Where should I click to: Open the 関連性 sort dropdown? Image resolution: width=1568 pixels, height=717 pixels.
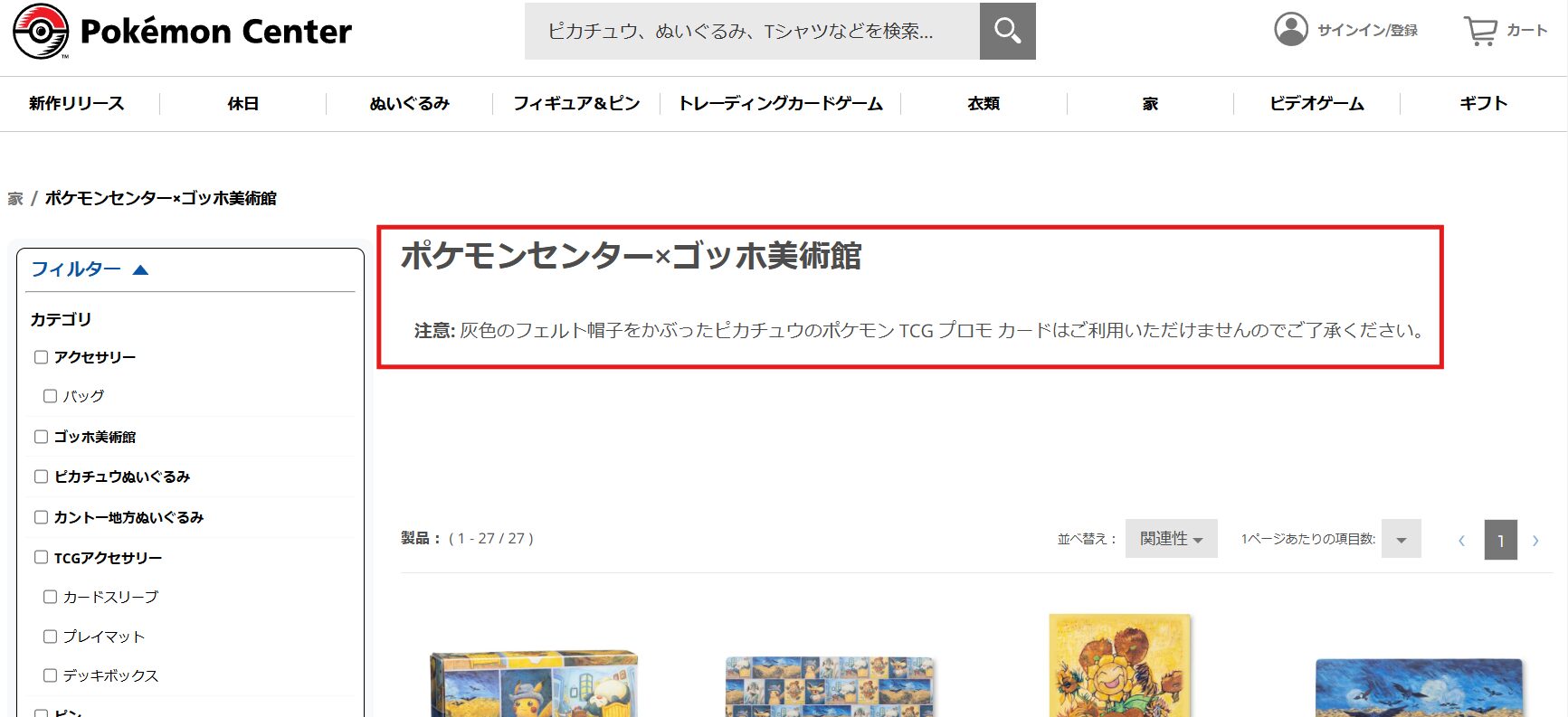[x=1171, y=539]
